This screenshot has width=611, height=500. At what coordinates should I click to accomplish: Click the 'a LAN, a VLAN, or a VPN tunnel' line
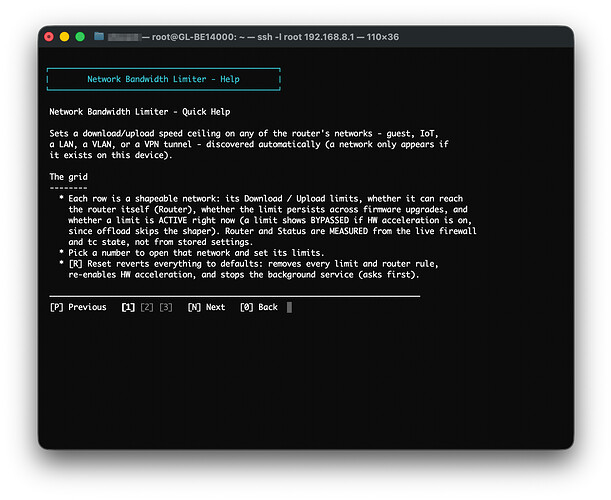coord(249,144)
